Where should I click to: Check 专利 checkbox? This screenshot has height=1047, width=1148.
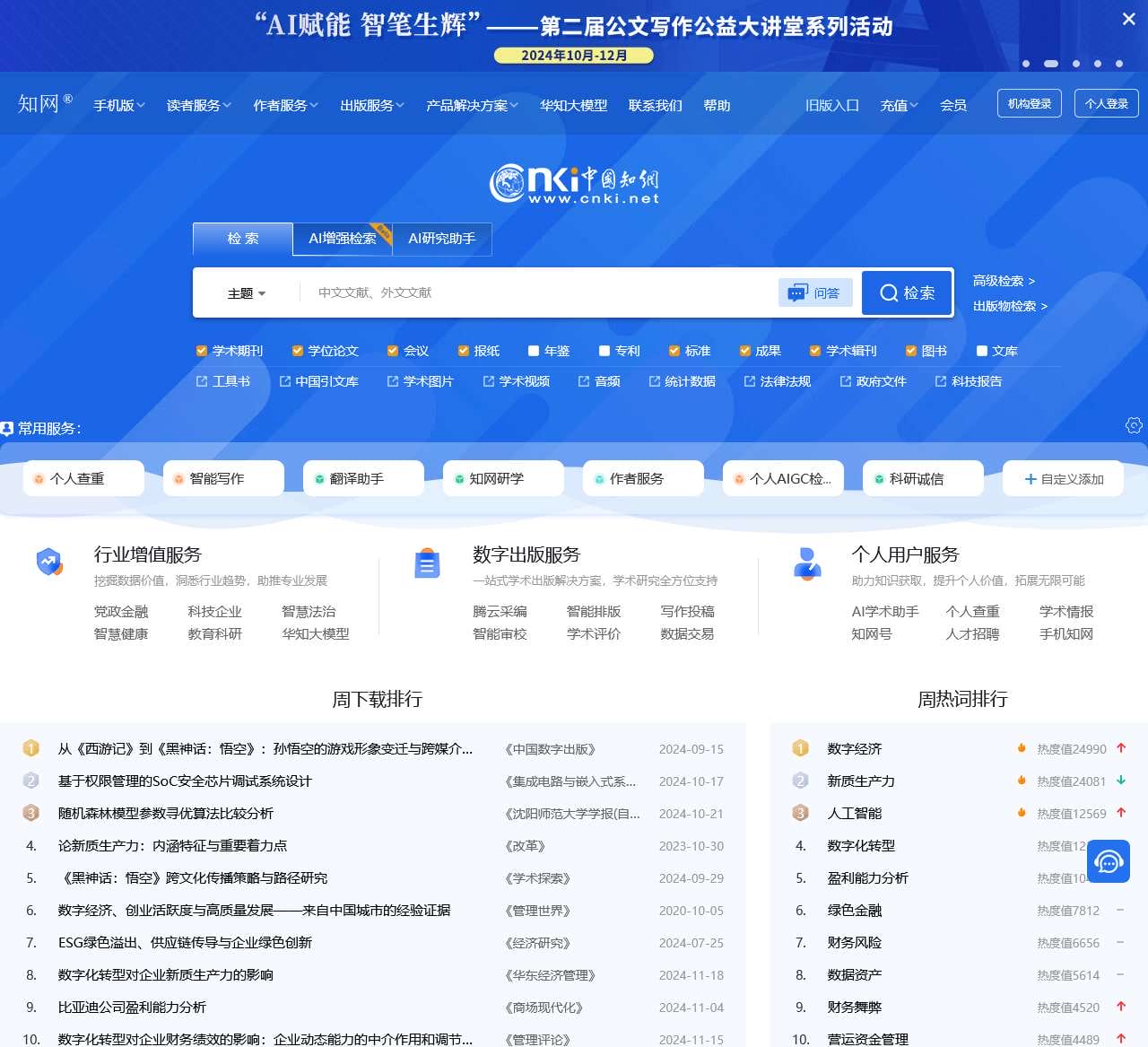pos(604,351)
